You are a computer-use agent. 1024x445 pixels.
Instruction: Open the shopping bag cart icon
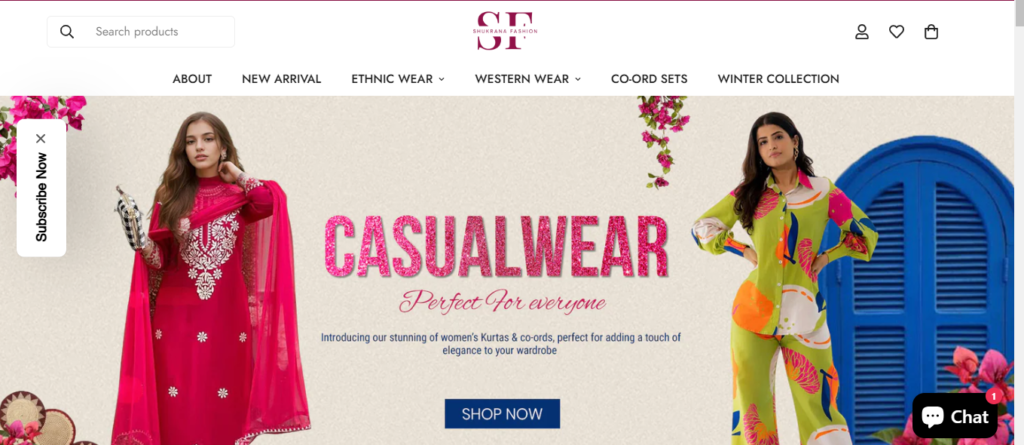[x=931, y=31]
